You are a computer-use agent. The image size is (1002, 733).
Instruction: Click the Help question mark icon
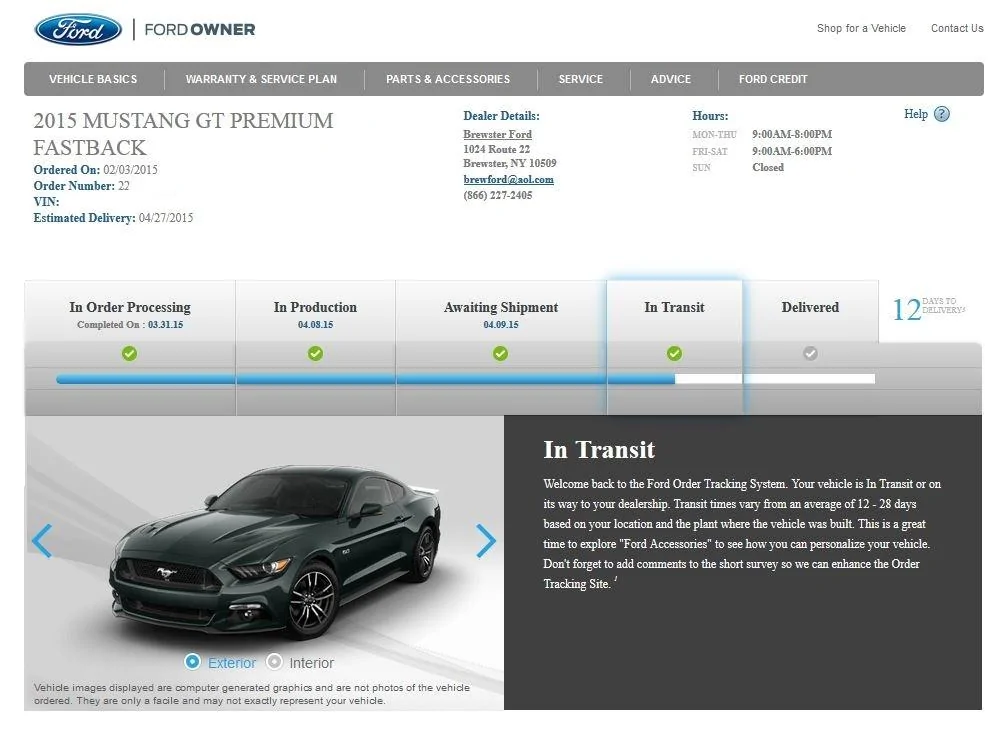coord(941,114)
